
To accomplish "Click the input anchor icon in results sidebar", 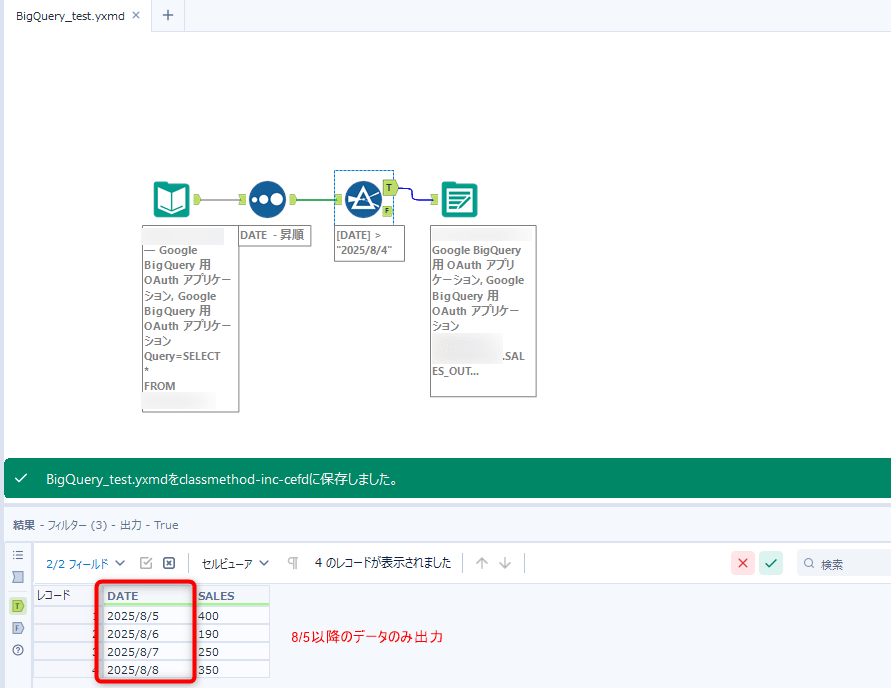I will [18, 576].
